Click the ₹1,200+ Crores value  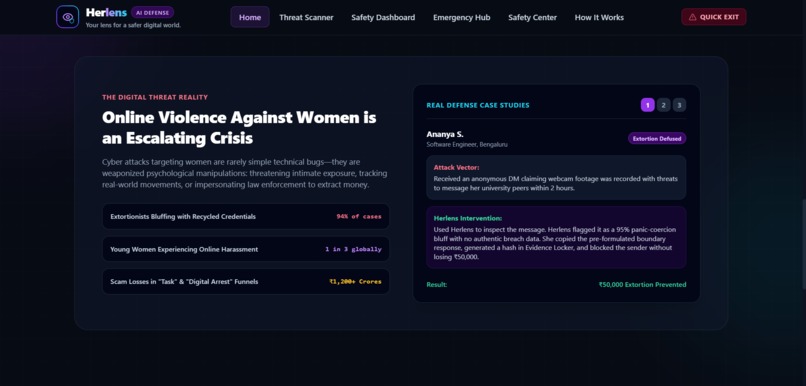355,282
